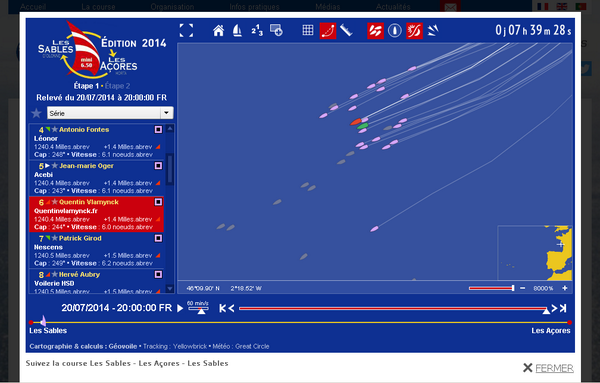
Task: Toggle the checkbox for Hervé Aubry
Action: pos(158,274)
